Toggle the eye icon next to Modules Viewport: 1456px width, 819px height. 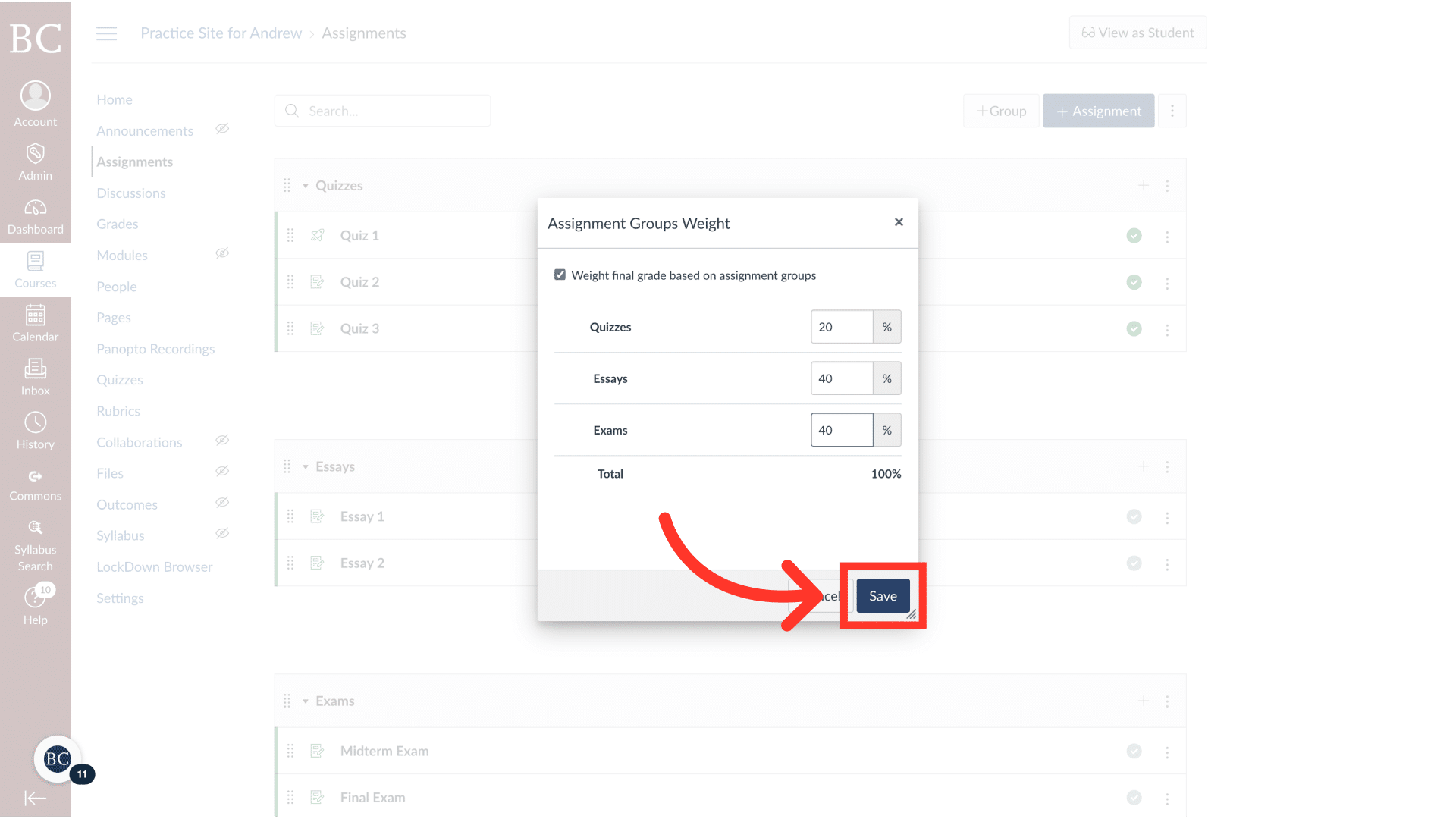pos(222,253)
